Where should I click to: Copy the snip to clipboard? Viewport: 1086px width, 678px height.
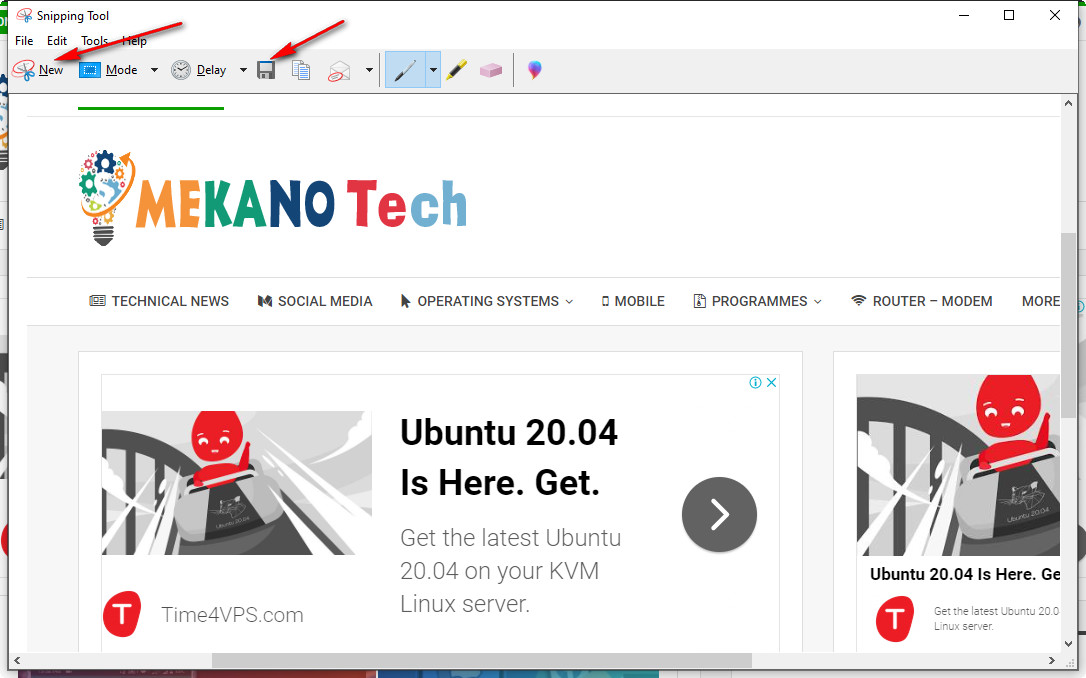coord(301,70)
